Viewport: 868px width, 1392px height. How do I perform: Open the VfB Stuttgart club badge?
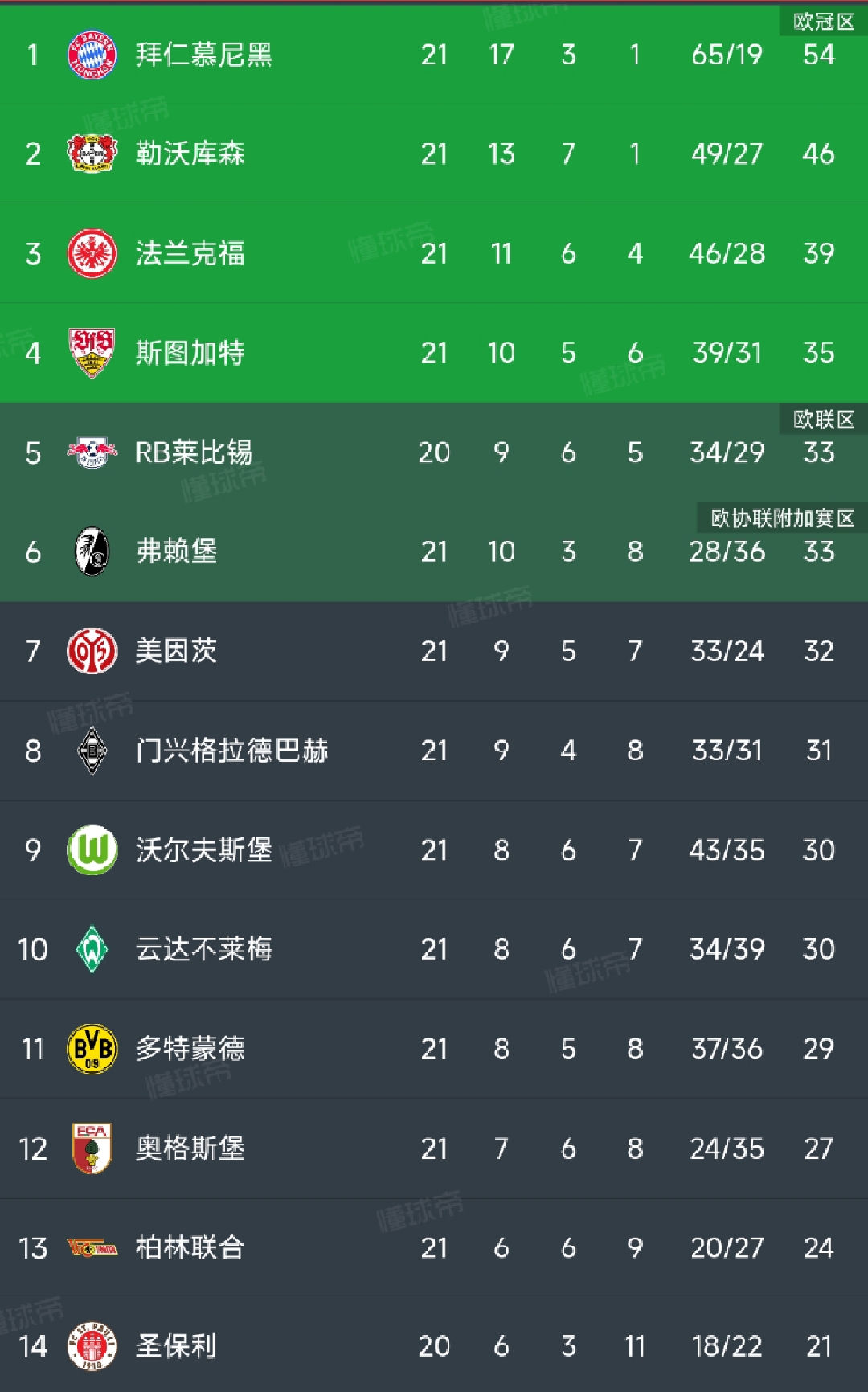tap(92, 352)
